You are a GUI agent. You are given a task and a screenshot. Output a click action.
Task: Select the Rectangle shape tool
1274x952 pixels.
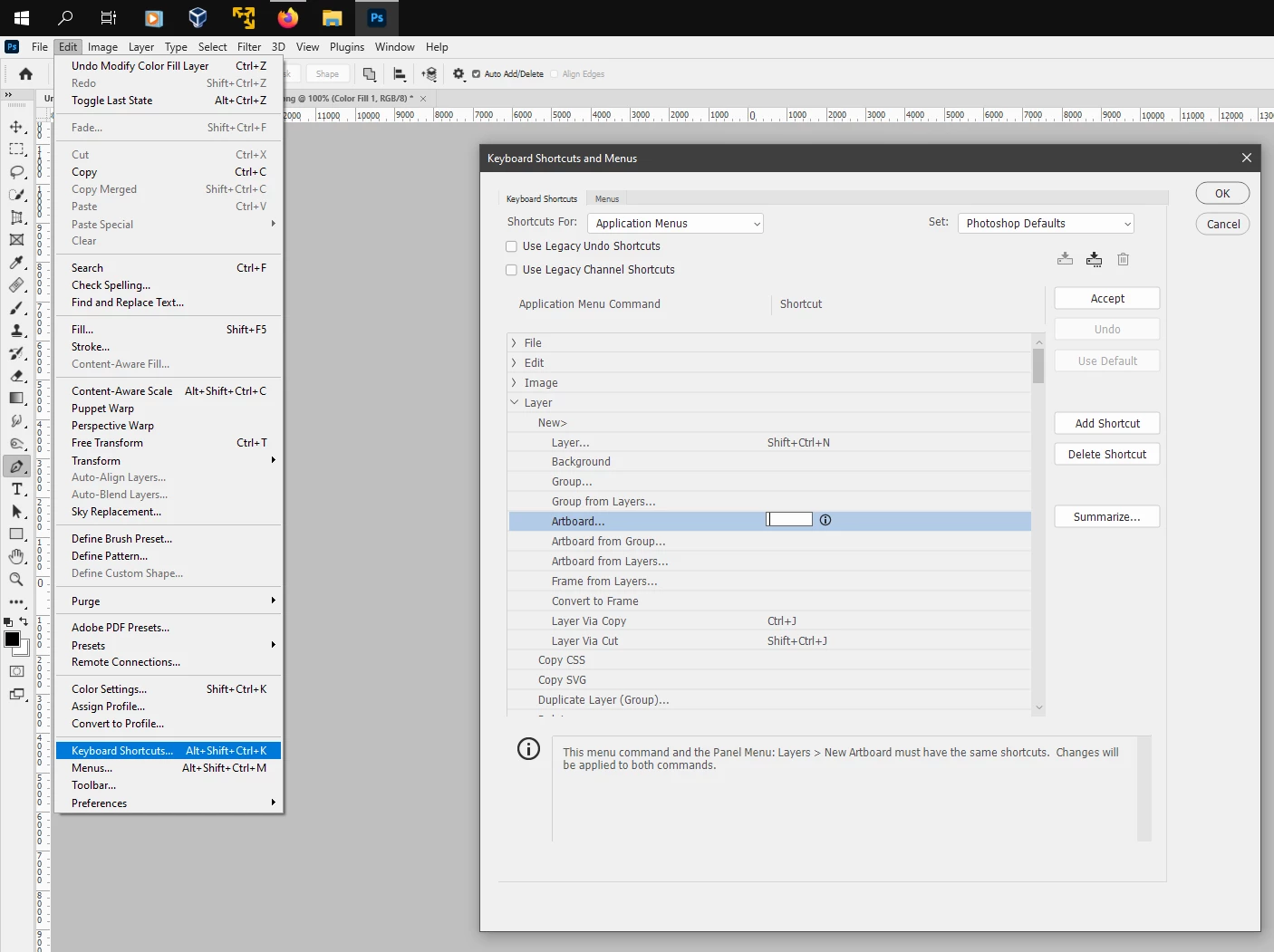[16, 534]
